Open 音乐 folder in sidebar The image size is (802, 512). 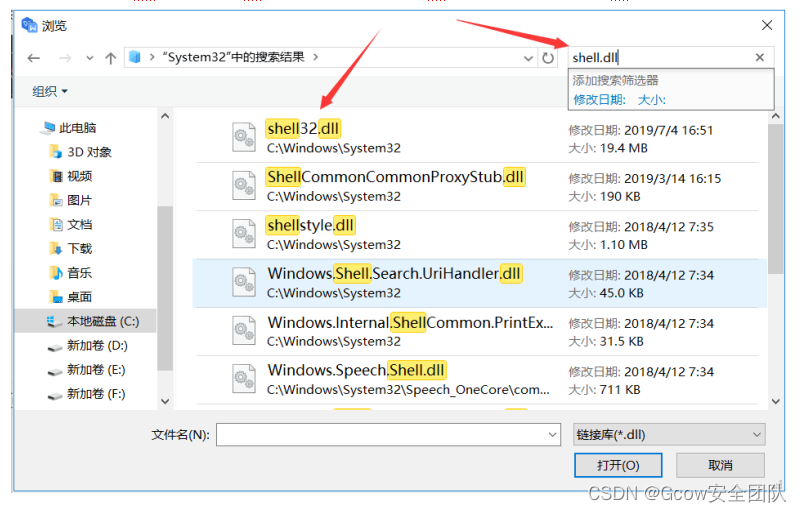71,273
